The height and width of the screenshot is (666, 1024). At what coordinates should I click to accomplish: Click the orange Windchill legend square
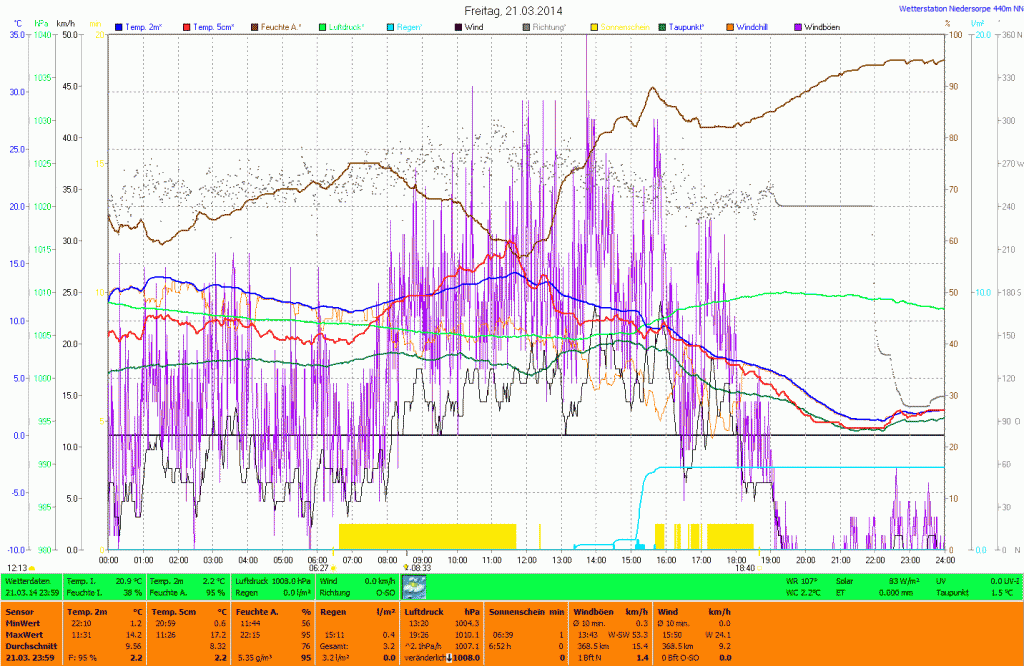pyautogui.click(x=730, y=26)
